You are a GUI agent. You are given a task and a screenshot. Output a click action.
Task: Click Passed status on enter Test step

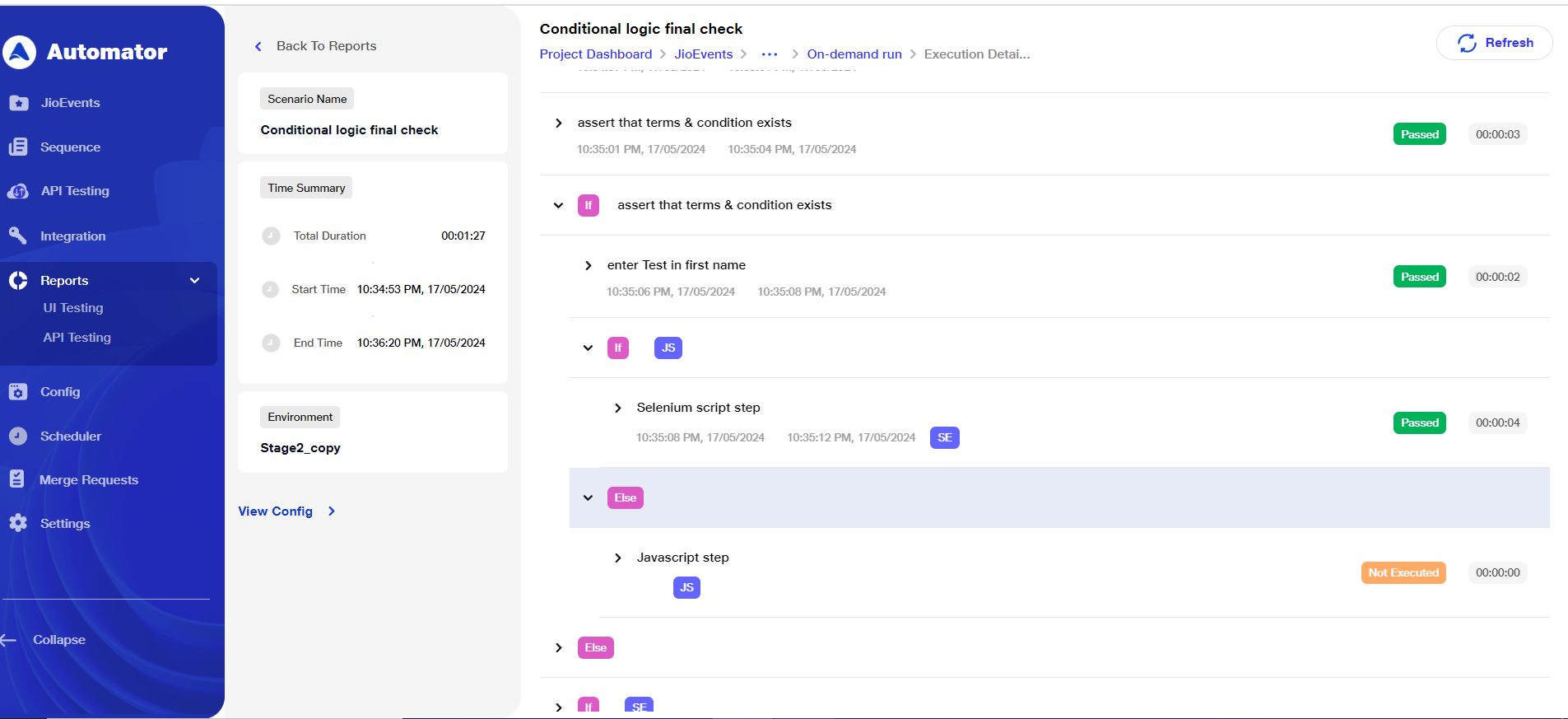click(x=1420, y=277)
